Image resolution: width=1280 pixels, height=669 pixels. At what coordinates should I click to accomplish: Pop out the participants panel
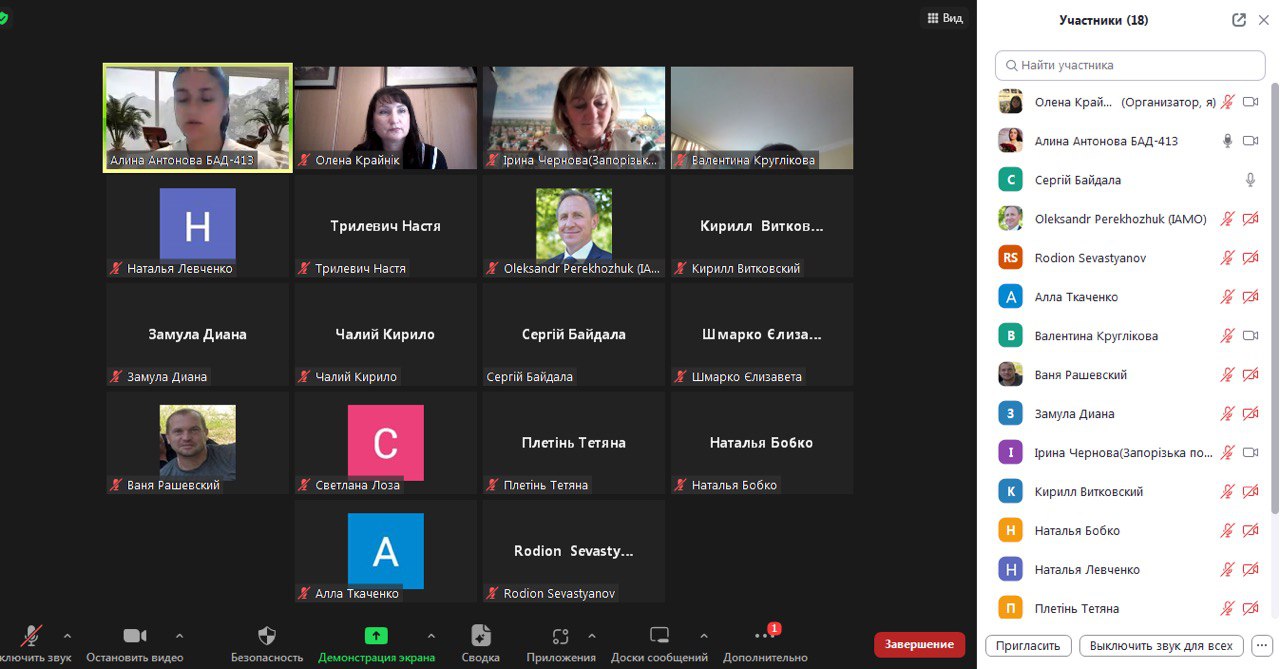1239,20
